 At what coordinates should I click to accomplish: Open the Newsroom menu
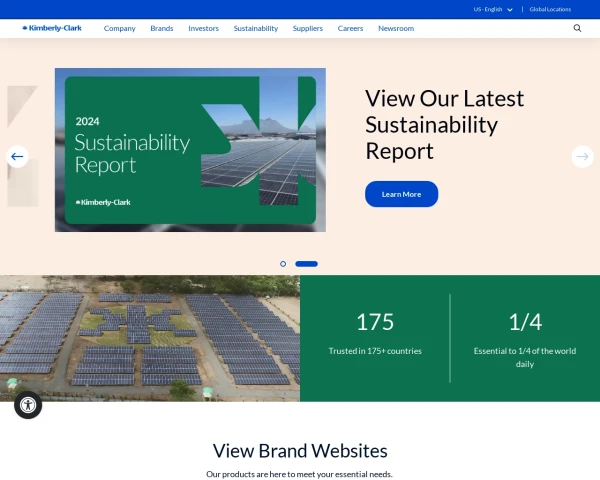click(396, 29)
